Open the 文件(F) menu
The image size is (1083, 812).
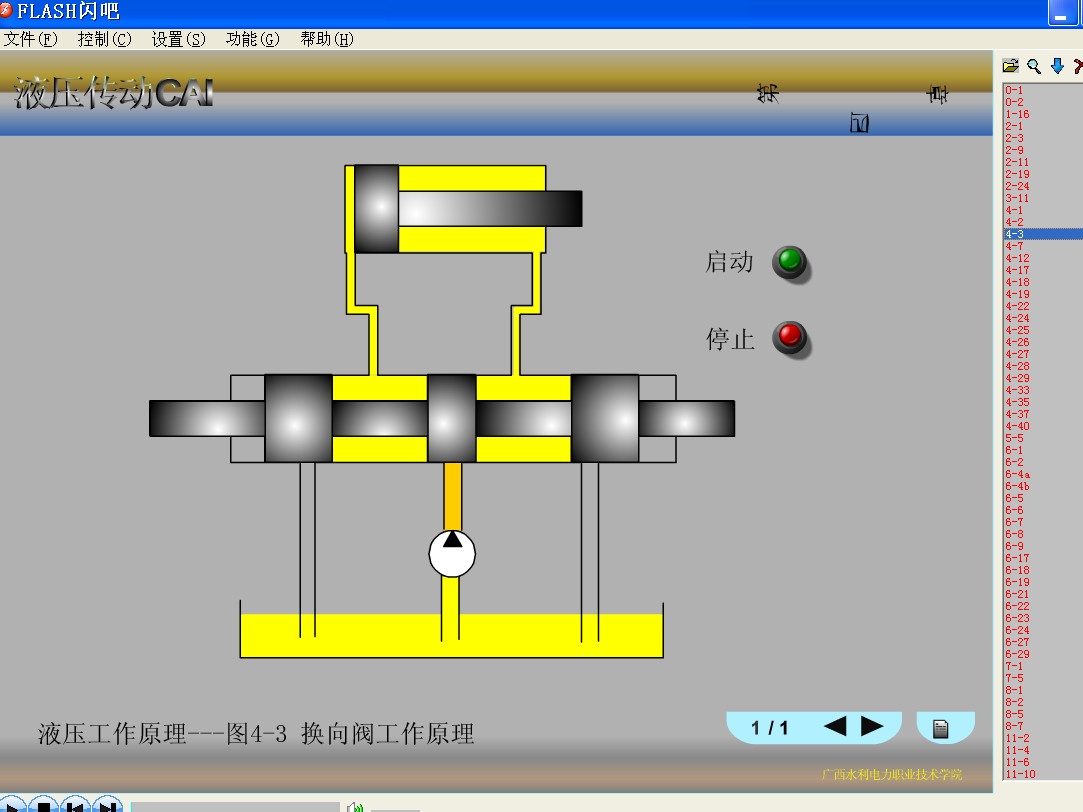(31, 39)
